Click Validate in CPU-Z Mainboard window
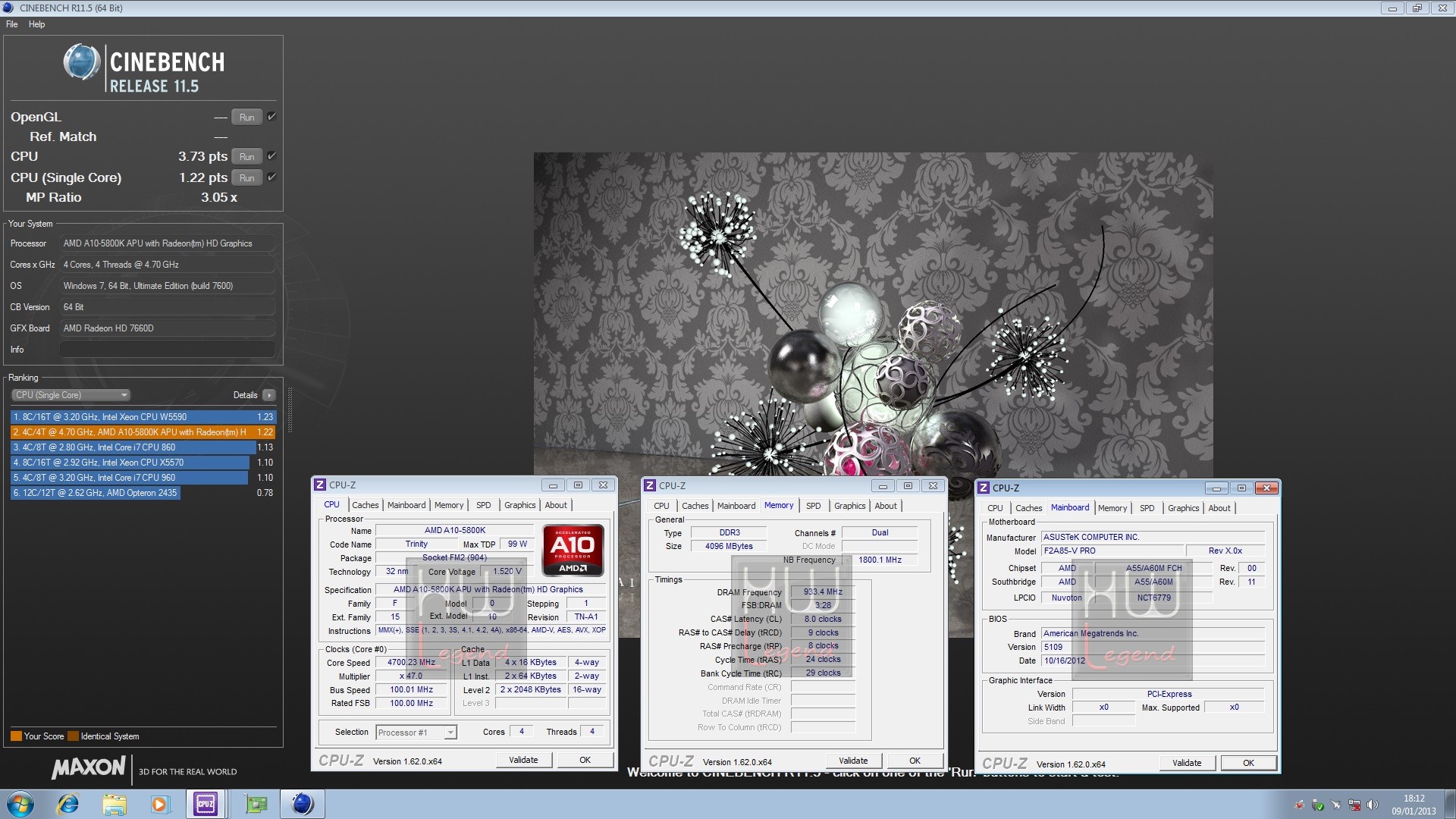This screenshot has width=1456, height=819. pyautogui.click(x=1187, y=763)
